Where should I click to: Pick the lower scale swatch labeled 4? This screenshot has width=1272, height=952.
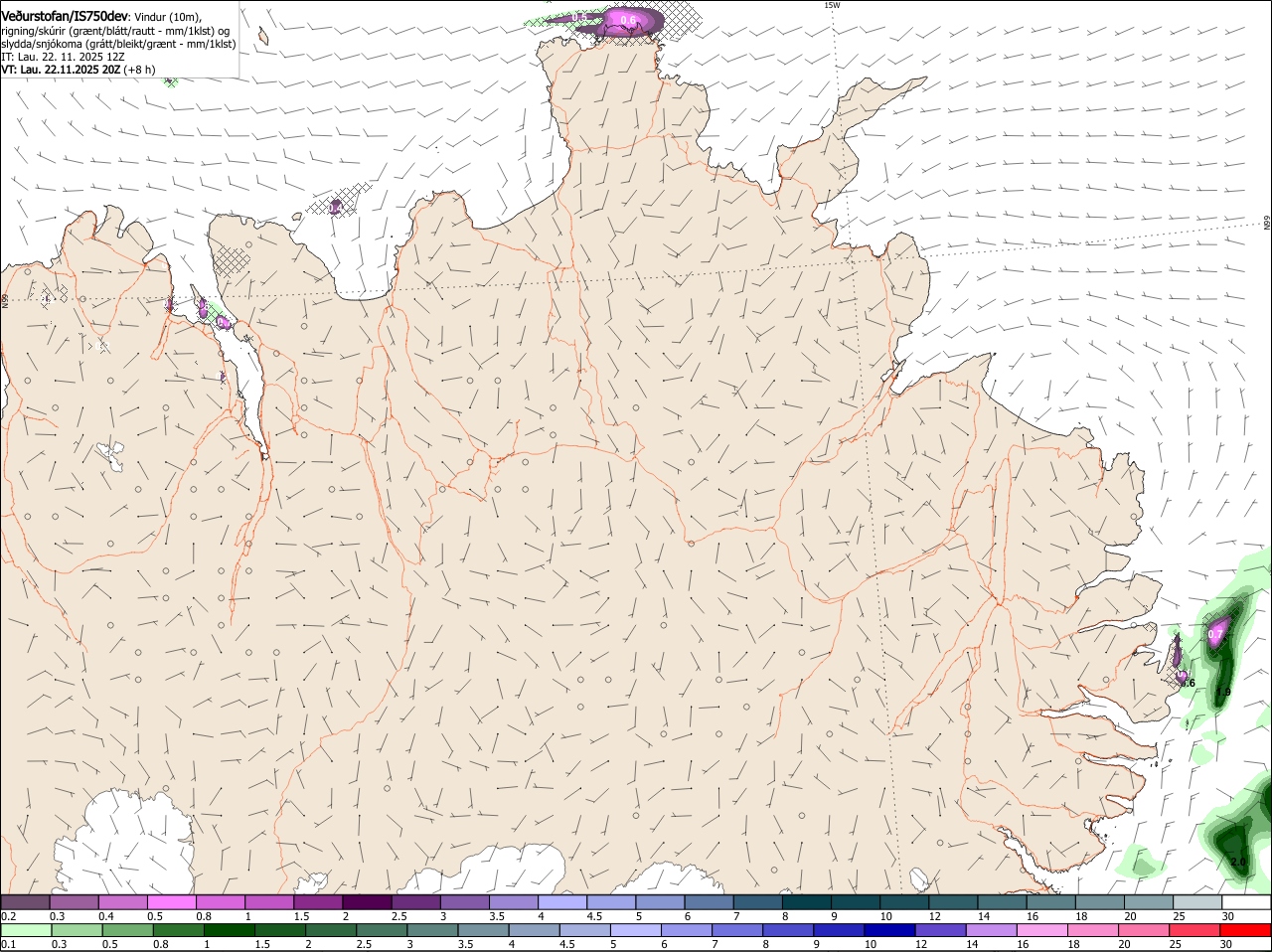533,930
